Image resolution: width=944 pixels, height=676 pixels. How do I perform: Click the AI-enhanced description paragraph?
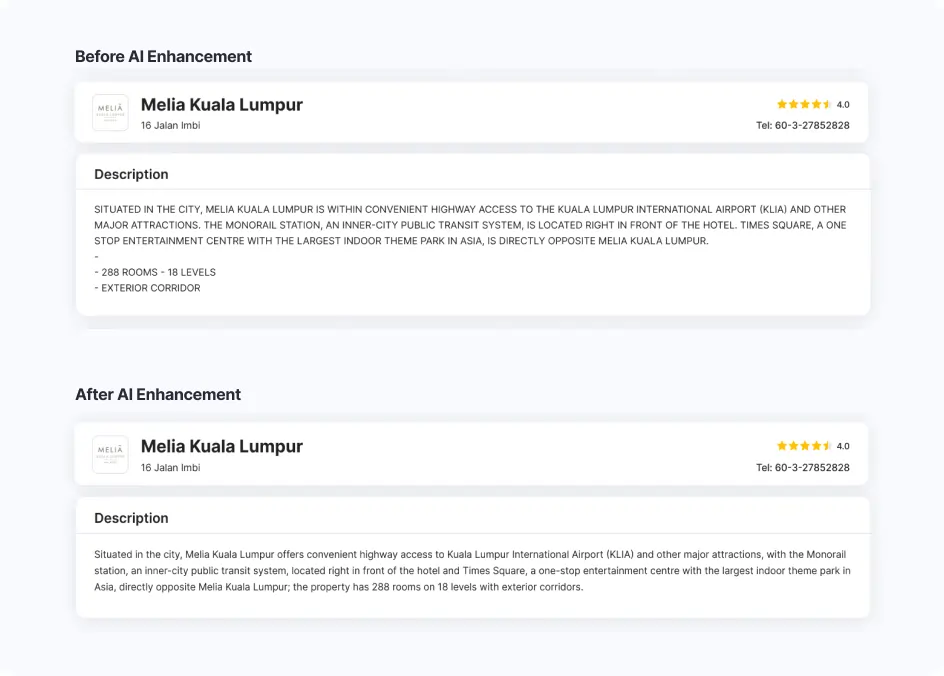coord(472,570)
